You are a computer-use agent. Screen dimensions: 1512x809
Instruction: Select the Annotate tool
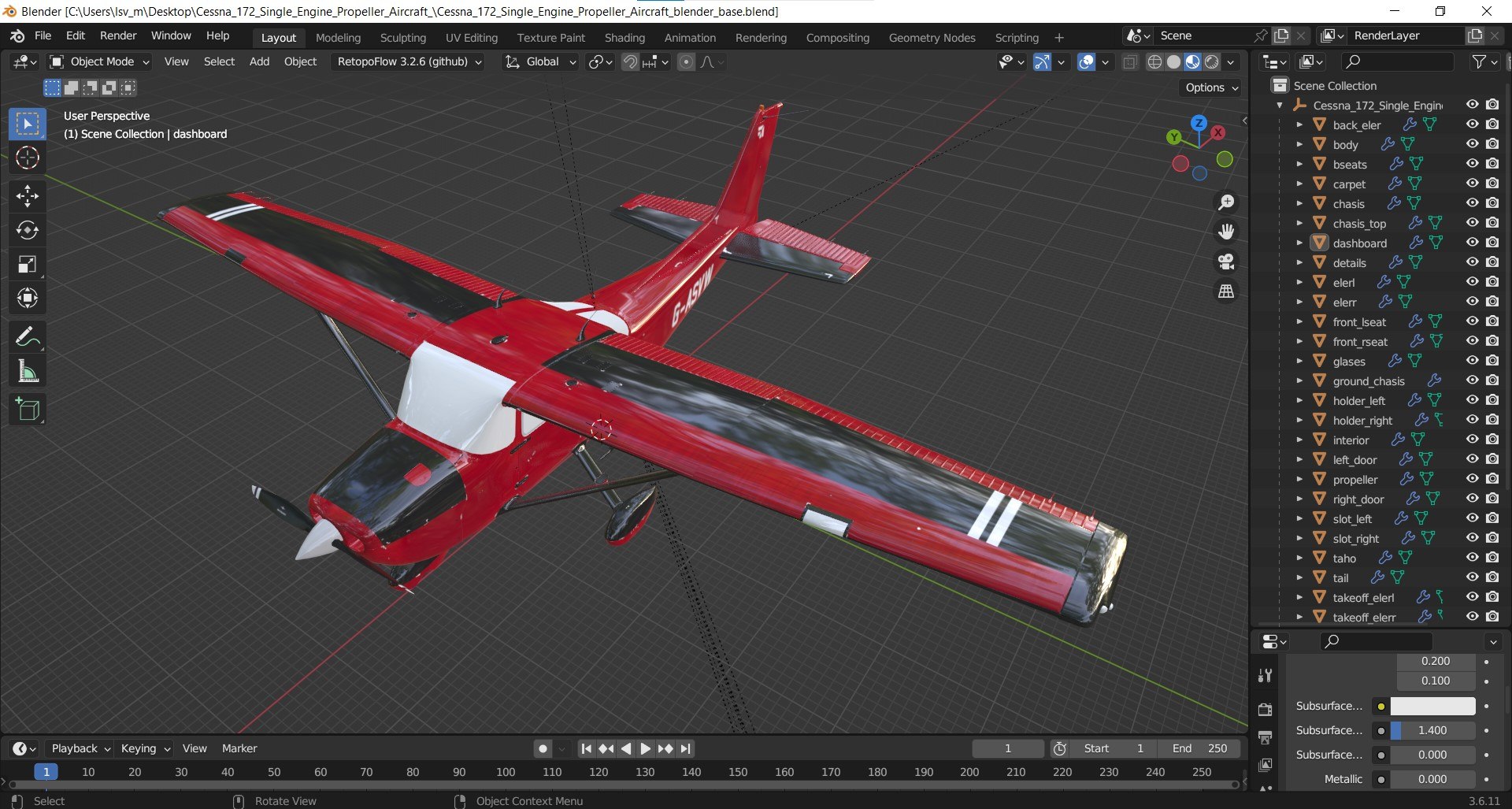[x=28, y=337]
